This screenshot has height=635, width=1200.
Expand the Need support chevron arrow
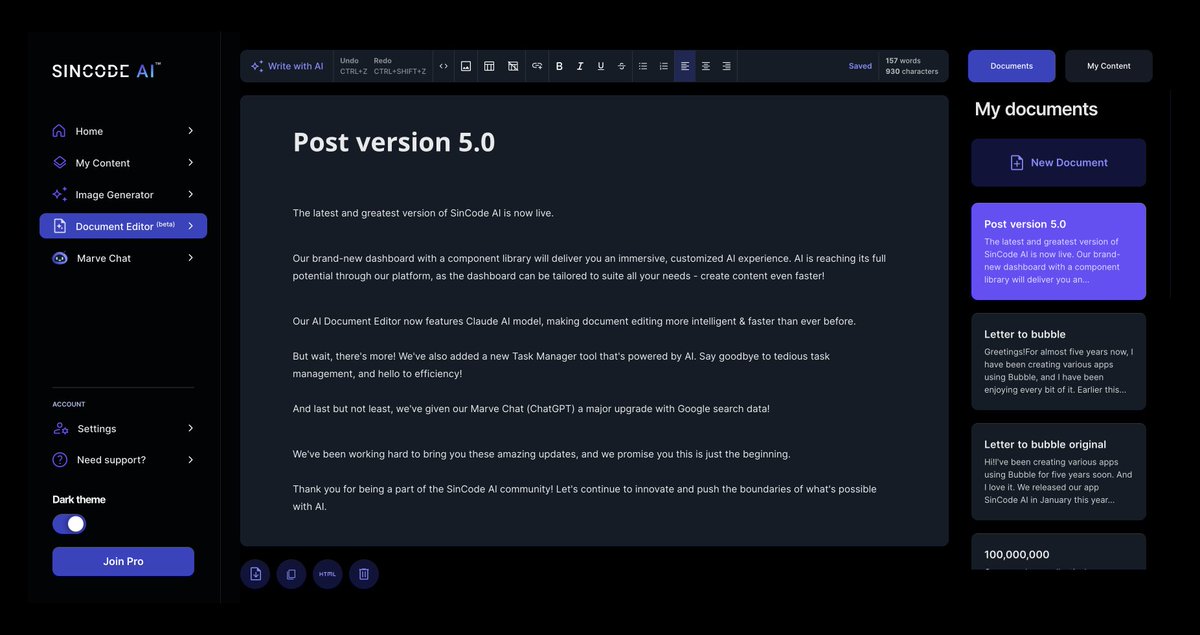point(190,460)
